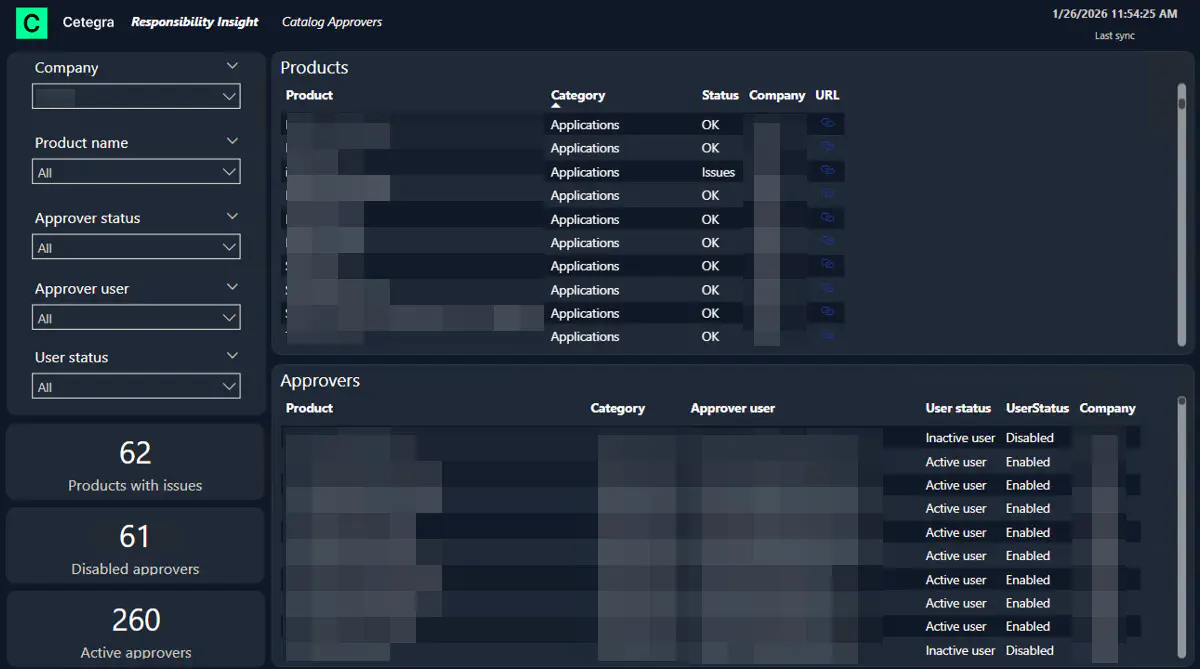Collapse the Company slicer header chevron
1200x669 pixels.
232,67
